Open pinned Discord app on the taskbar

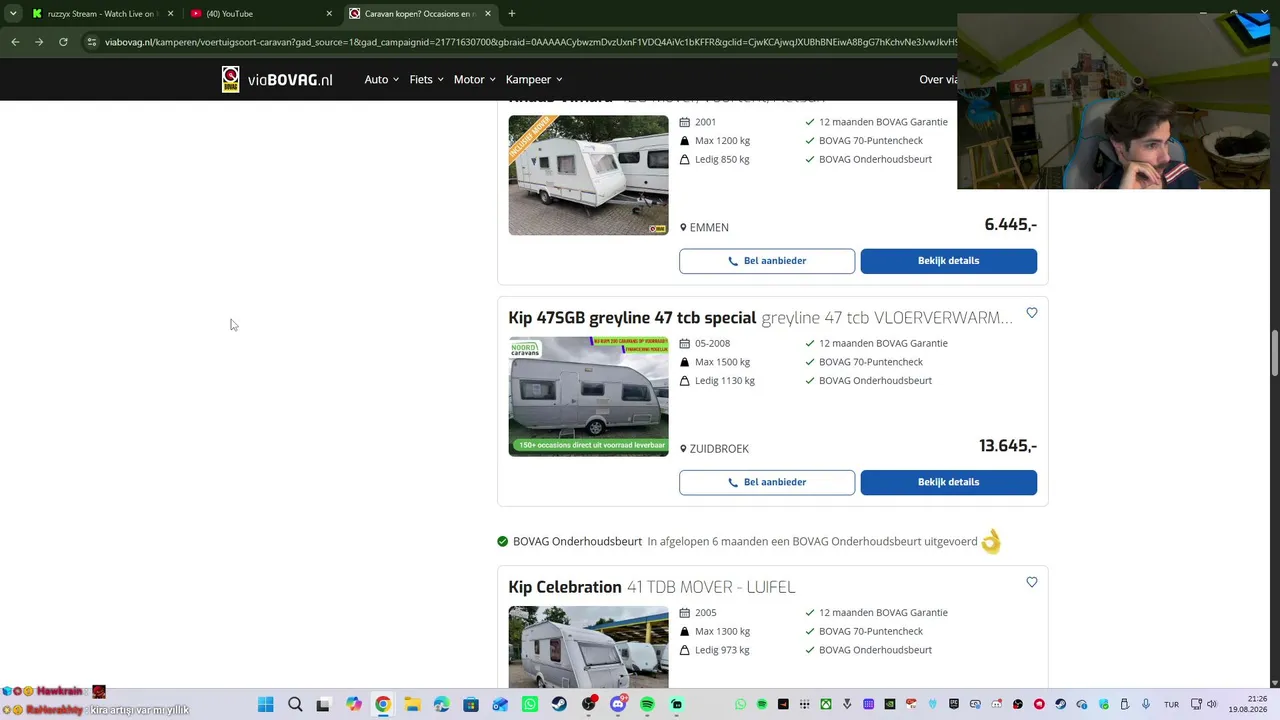click(x=618, y=704)
